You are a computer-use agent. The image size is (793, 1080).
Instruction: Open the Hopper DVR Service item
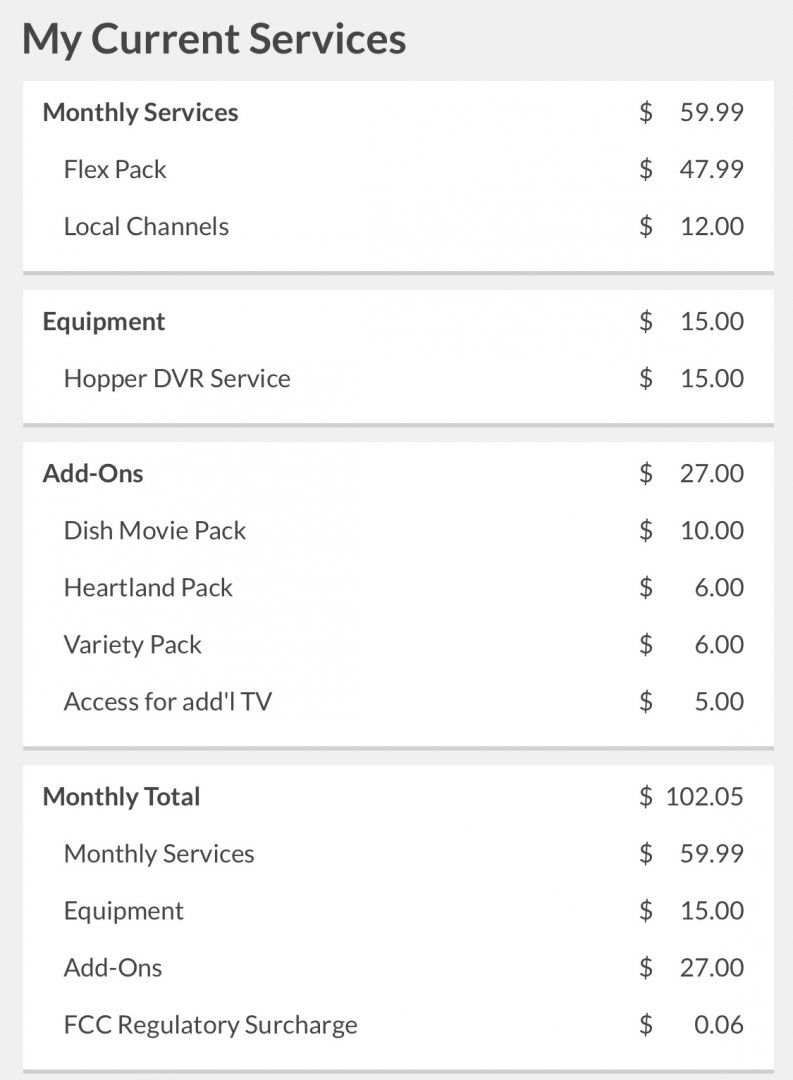click(x=398, y=379)
